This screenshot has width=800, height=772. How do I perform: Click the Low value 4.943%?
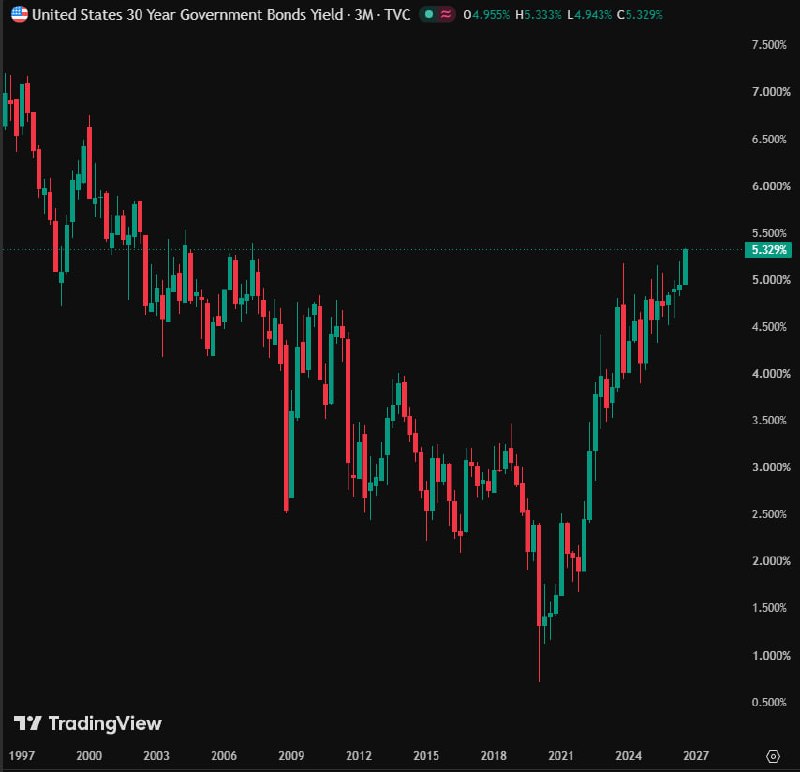592,15
